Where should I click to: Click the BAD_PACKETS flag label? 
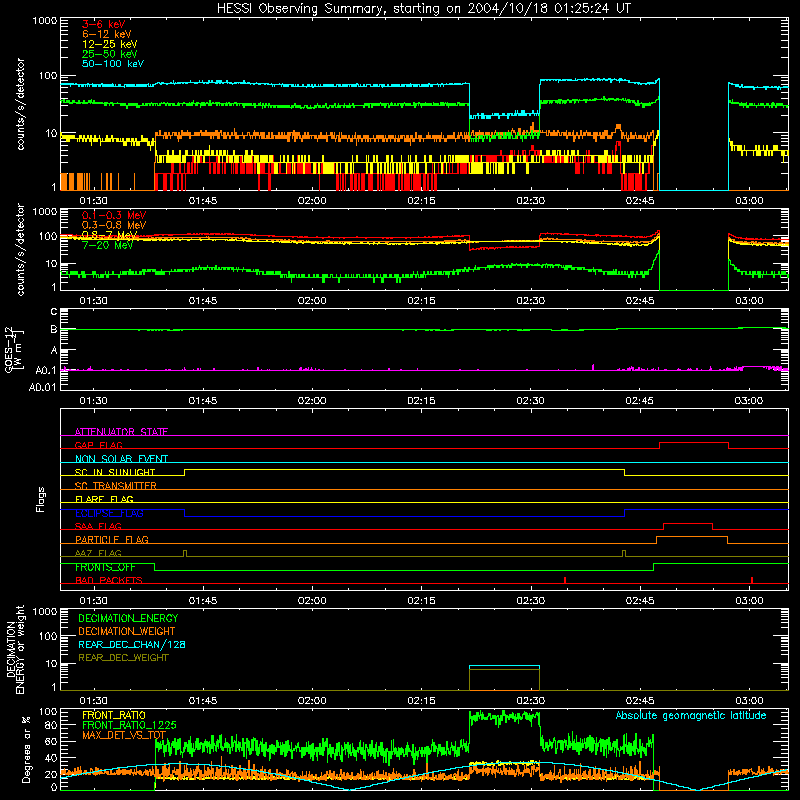109,580
